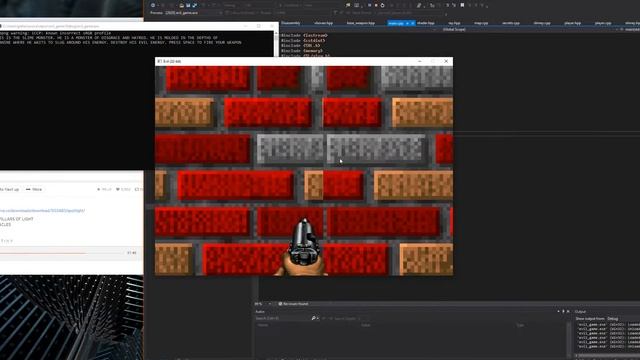
Task: Open the base_weapon.hpp tab
Action: [361, 23]
